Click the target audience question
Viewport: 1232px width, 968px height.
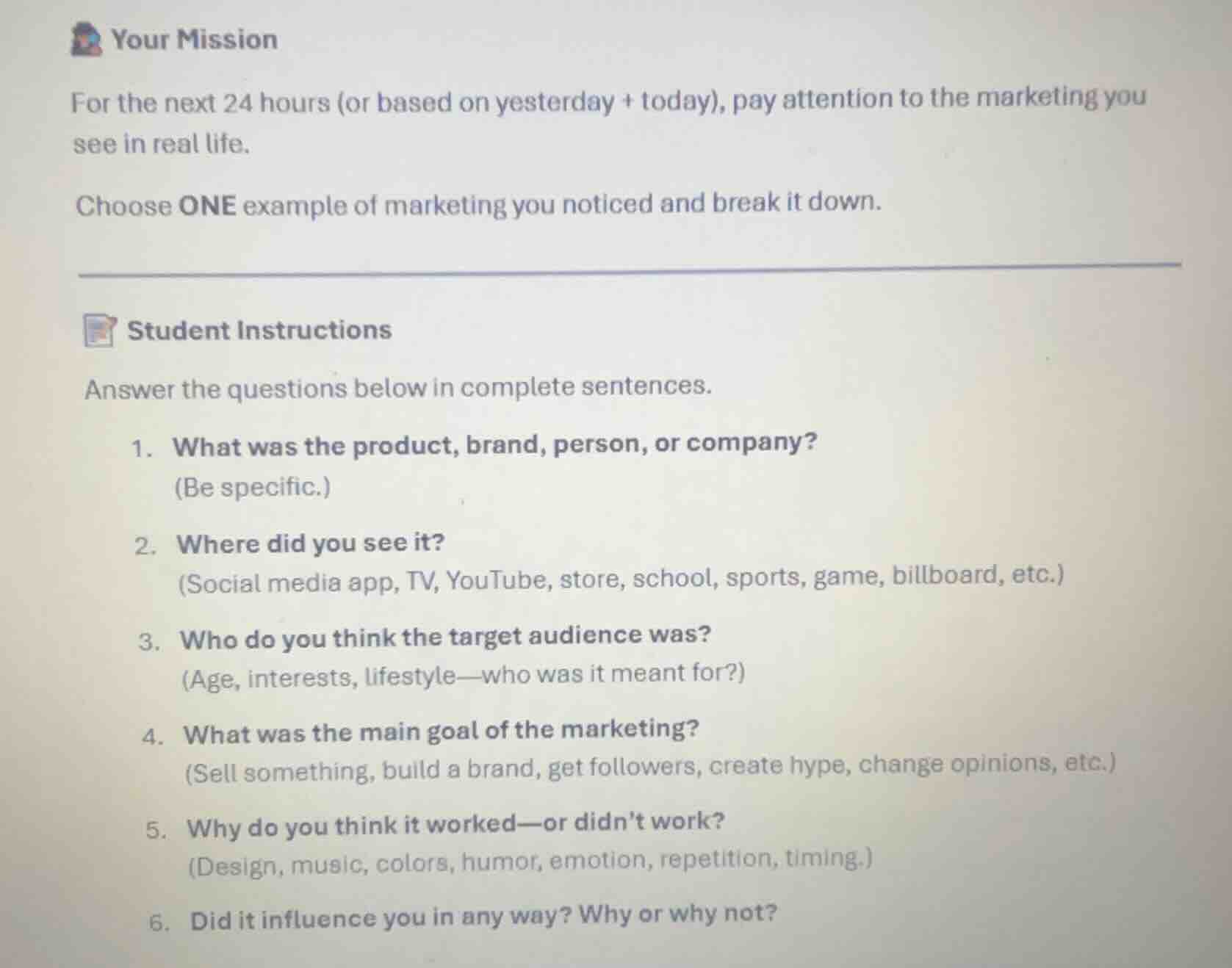click(x=446, y=637)
